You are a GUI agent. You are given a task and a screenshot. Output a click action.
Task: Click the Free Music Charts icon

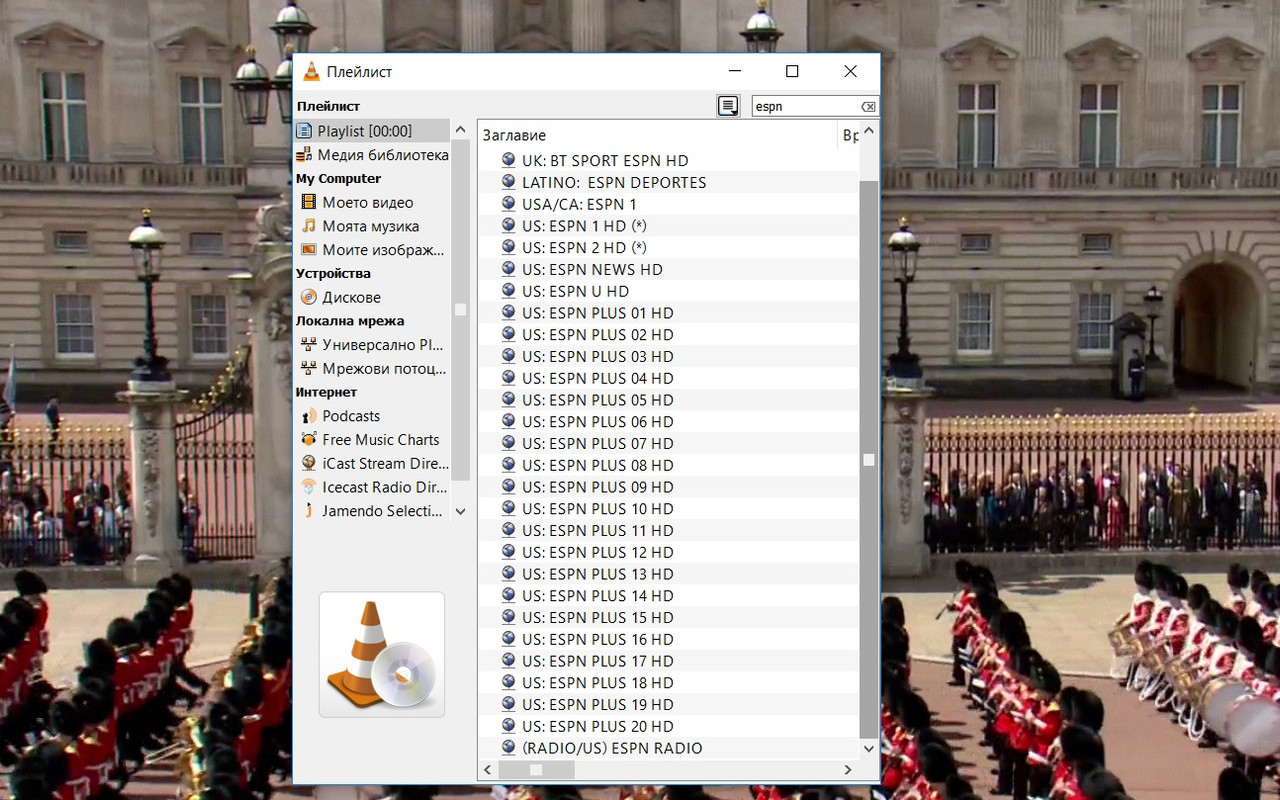tap(309, 440)
